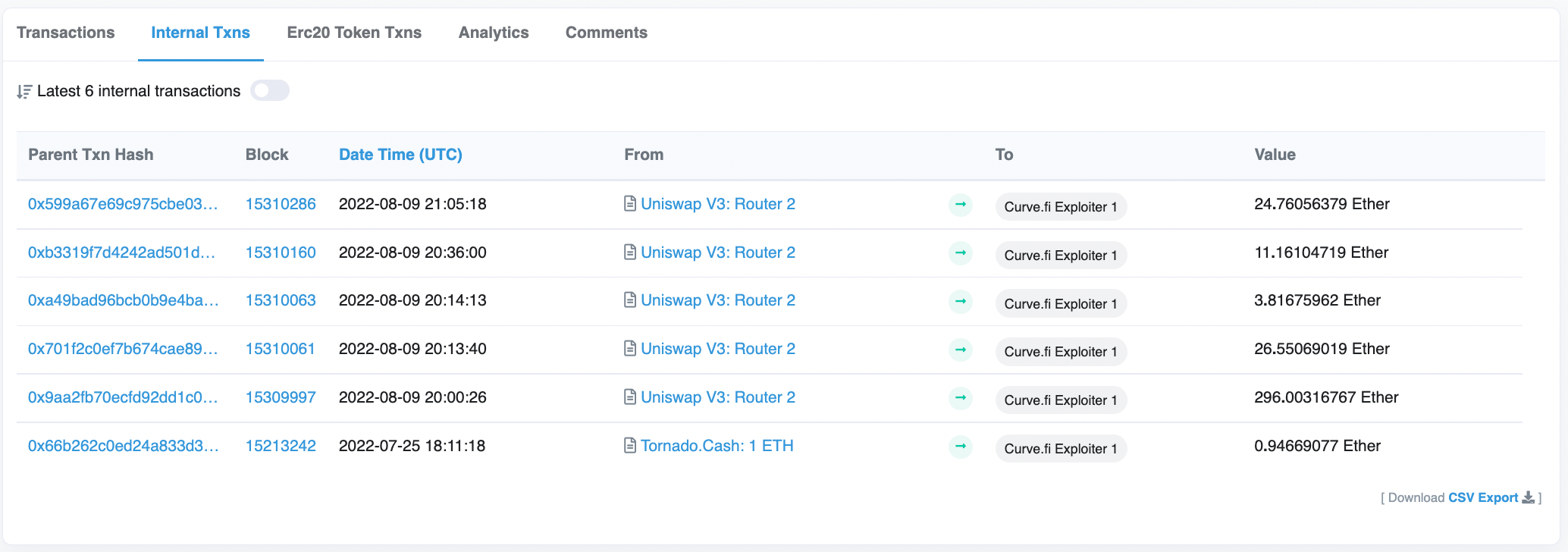Select the value 11.16104719 Ether
Viewport: 1568px width, 552px height.
point(1322,252)
